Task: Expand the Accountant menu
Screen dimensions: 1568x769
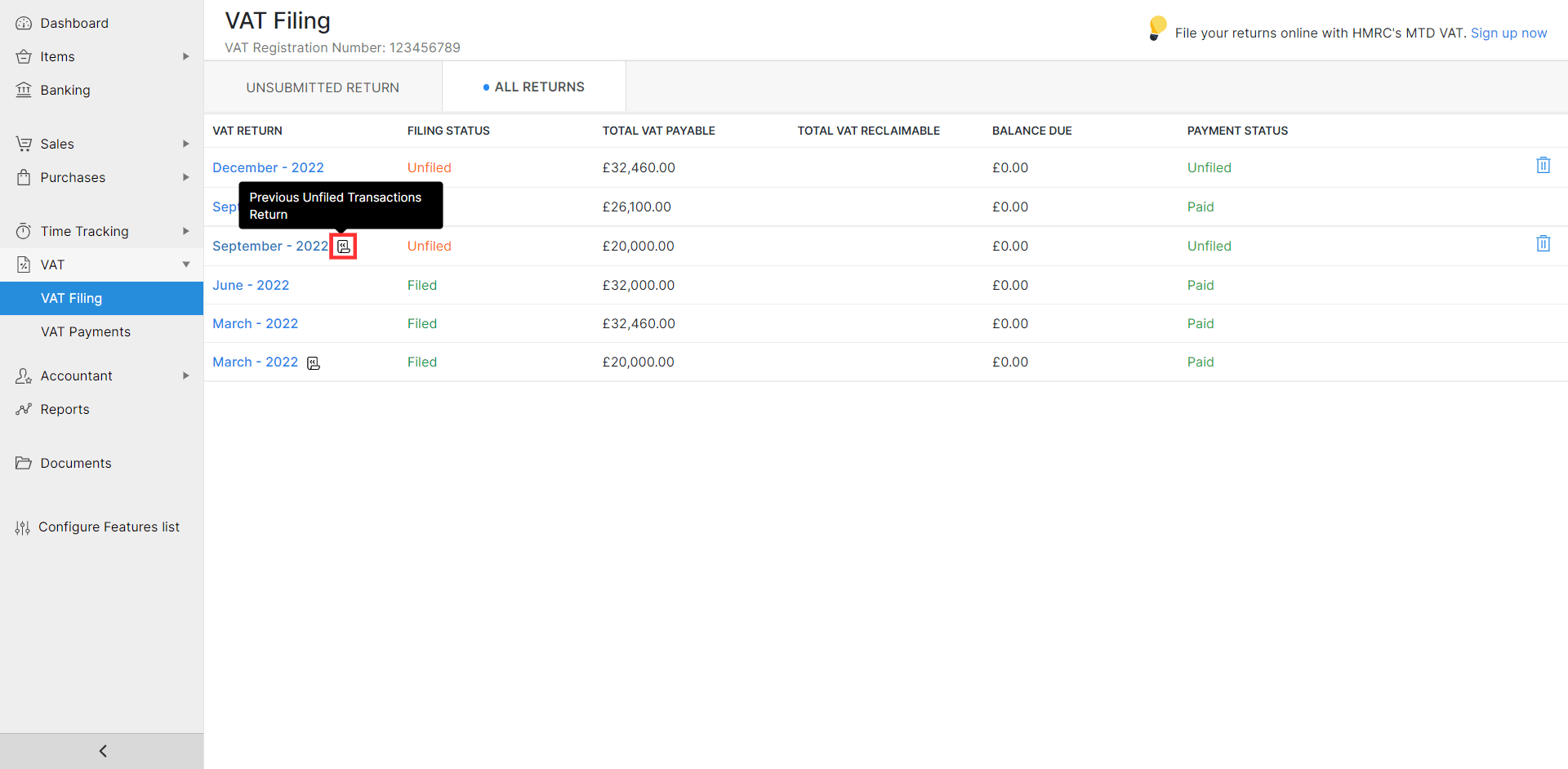Action: point(185,376)
